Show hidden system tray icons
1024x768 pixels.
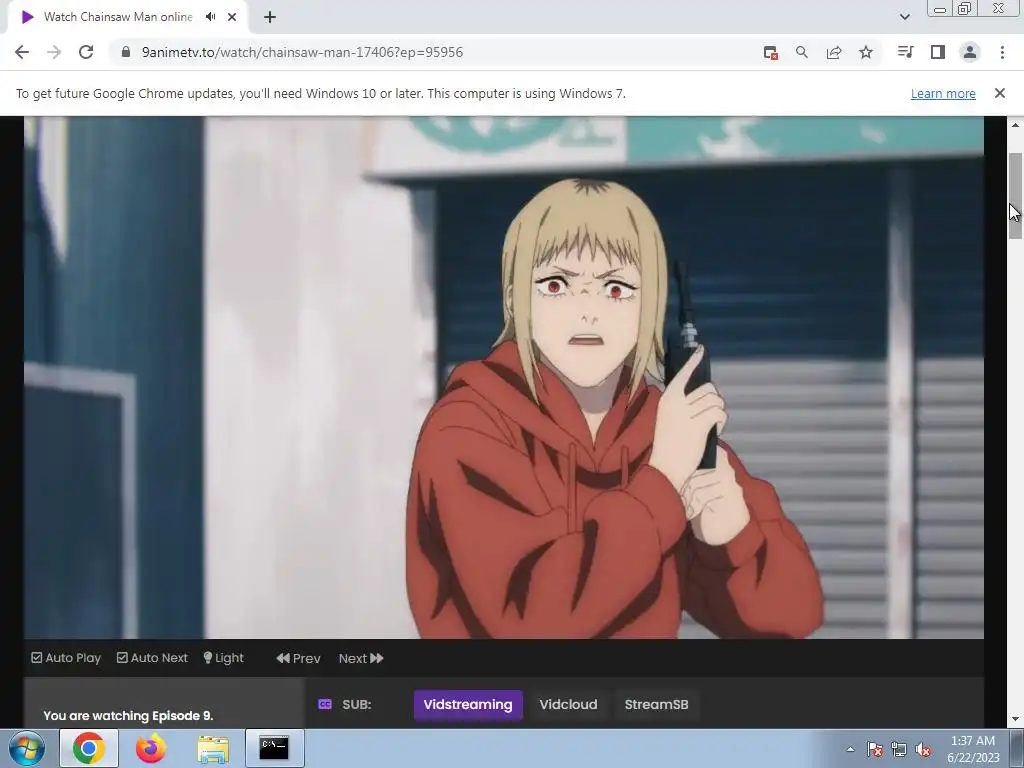850,749
